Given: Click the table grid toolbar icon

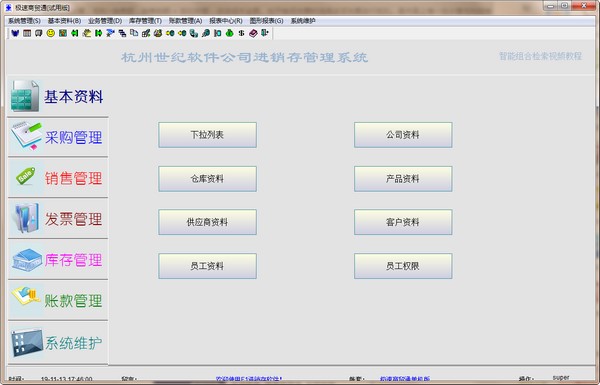Looking at the screenshot, I should 27,33.
